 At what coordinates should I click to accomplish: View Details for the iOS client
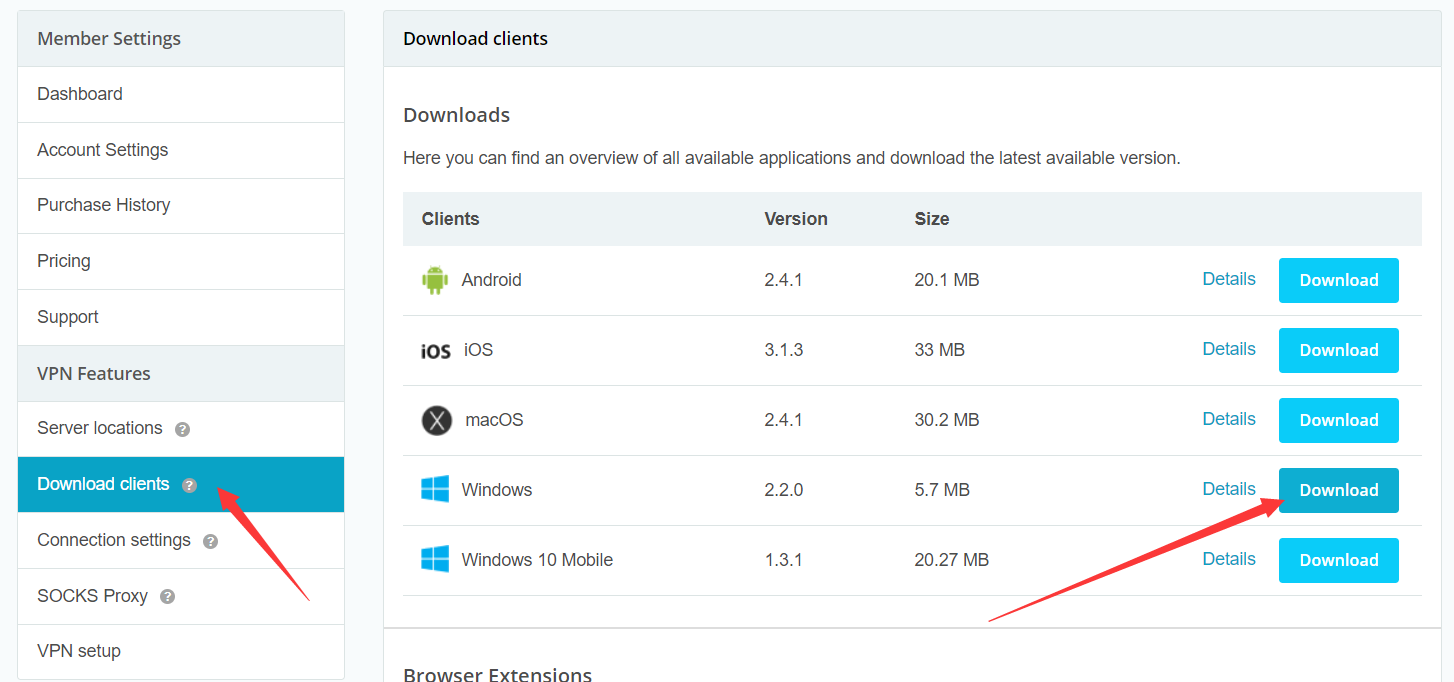pyautogui.click(x=1229, y=349)
